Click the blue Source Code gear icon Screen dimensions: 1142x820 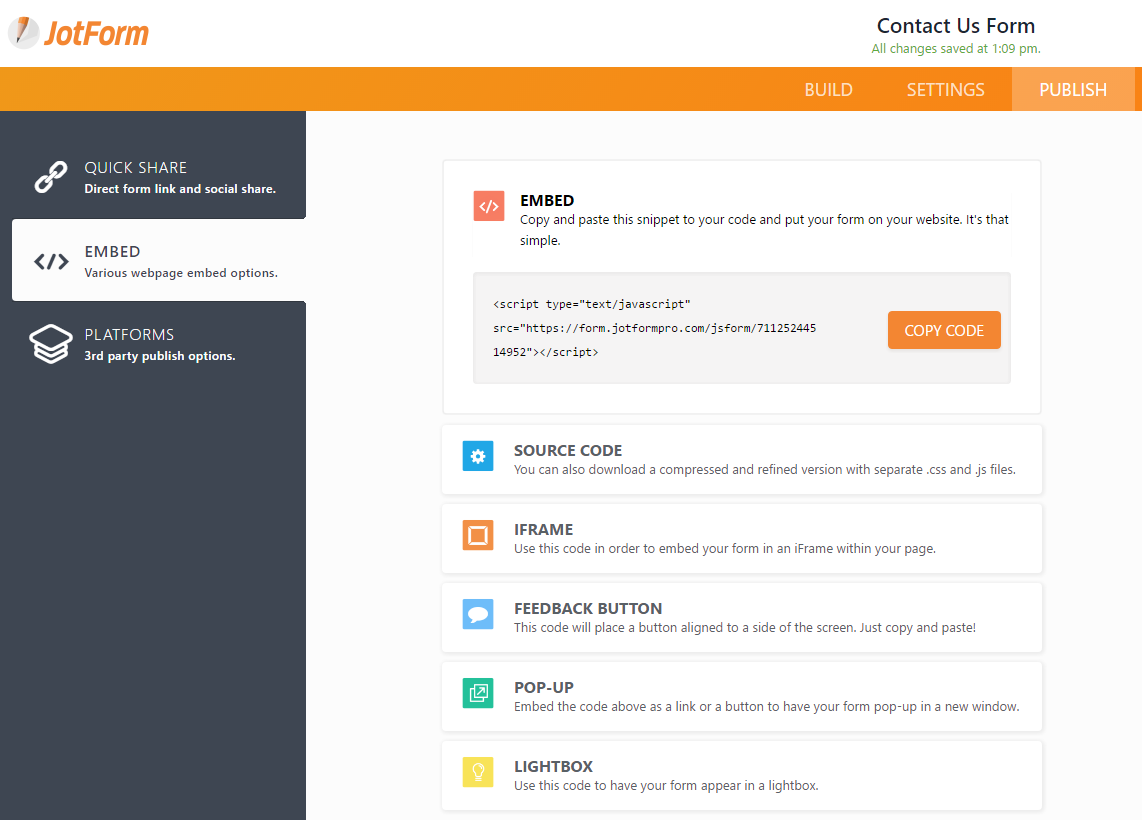click(478, 456)
